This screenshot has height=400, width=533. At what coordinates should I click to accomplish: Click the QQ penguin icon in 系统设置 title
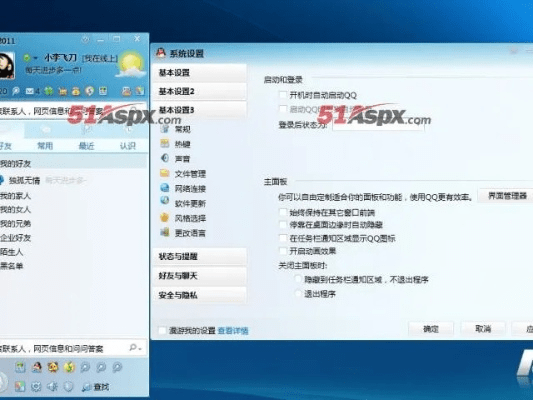[x=160, y=53]
